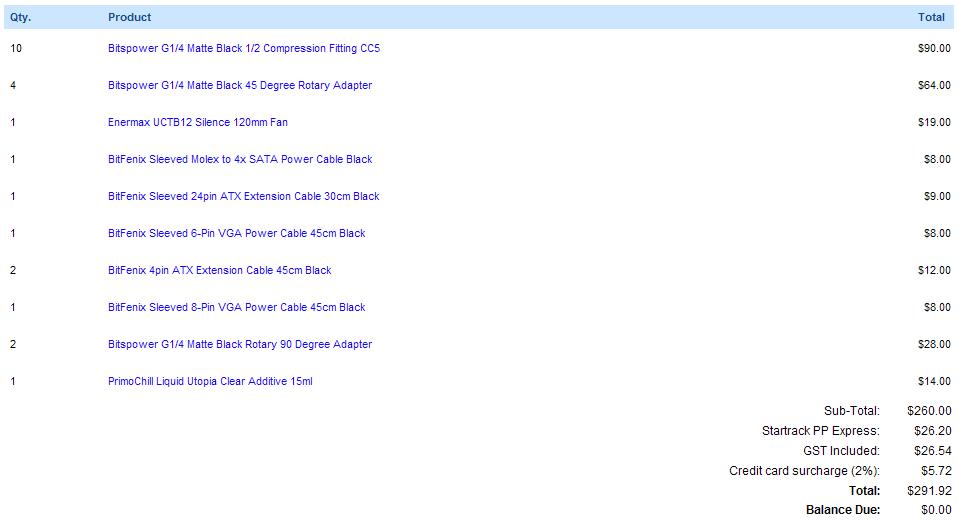This screenshot has width=959, height=520.
Task: Click the Product column header
Action: [x=130, y=17]
